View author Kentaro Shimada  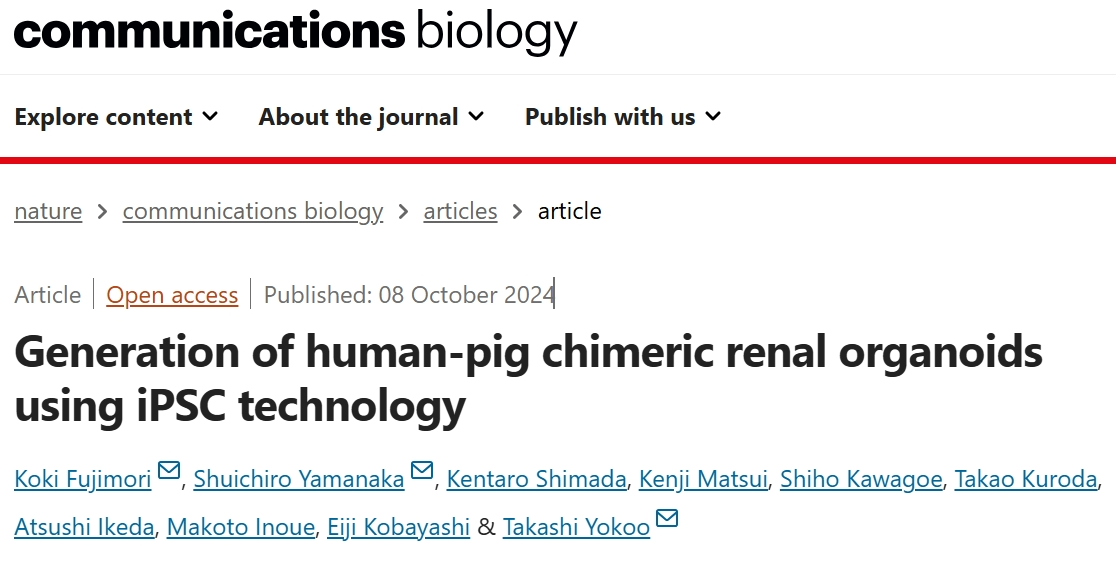[x=537, y=479]
